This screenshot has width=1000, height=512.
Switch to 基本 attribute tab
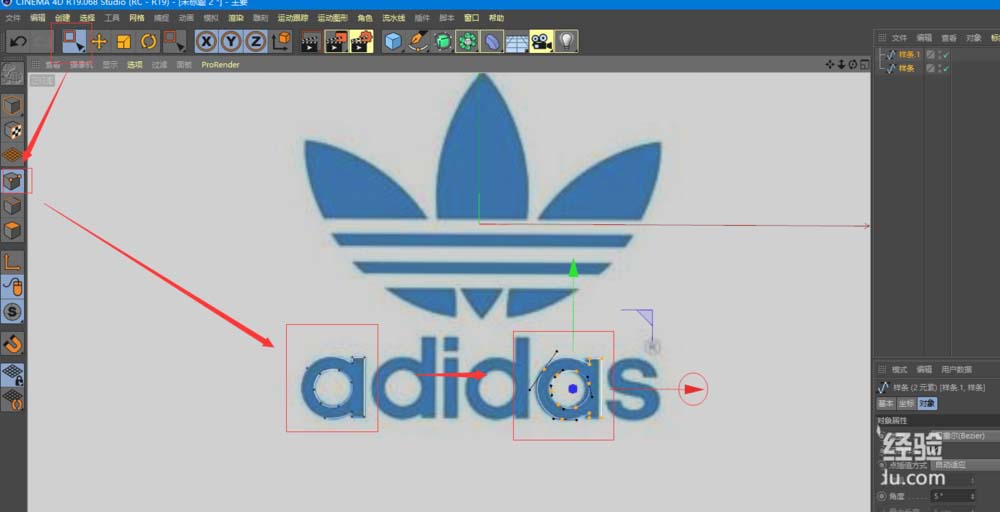[x=886, y=404]
